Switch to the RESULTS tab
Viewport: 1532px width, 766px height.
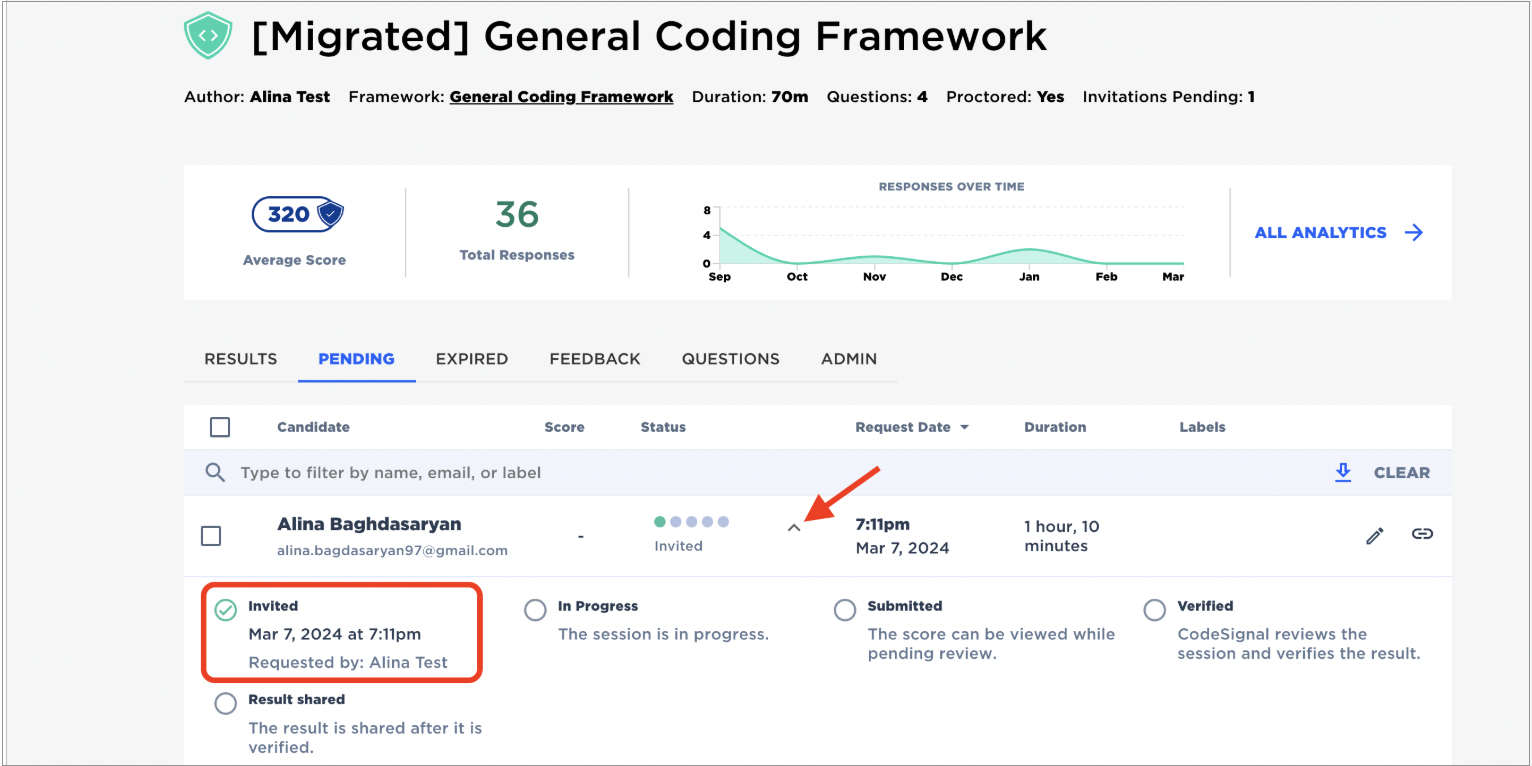coord(241,359)
